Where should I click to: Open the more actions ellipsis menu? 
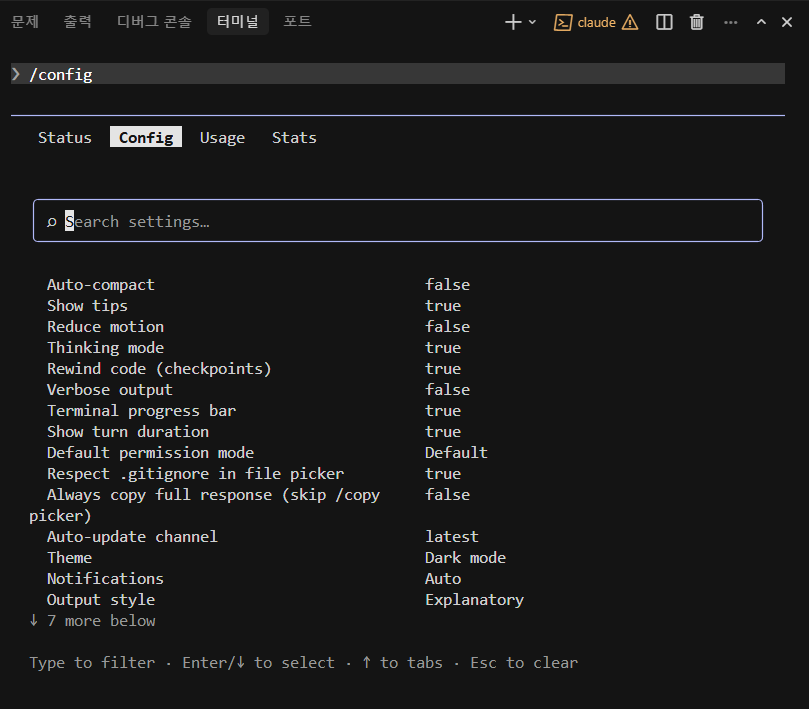[731, 22]
